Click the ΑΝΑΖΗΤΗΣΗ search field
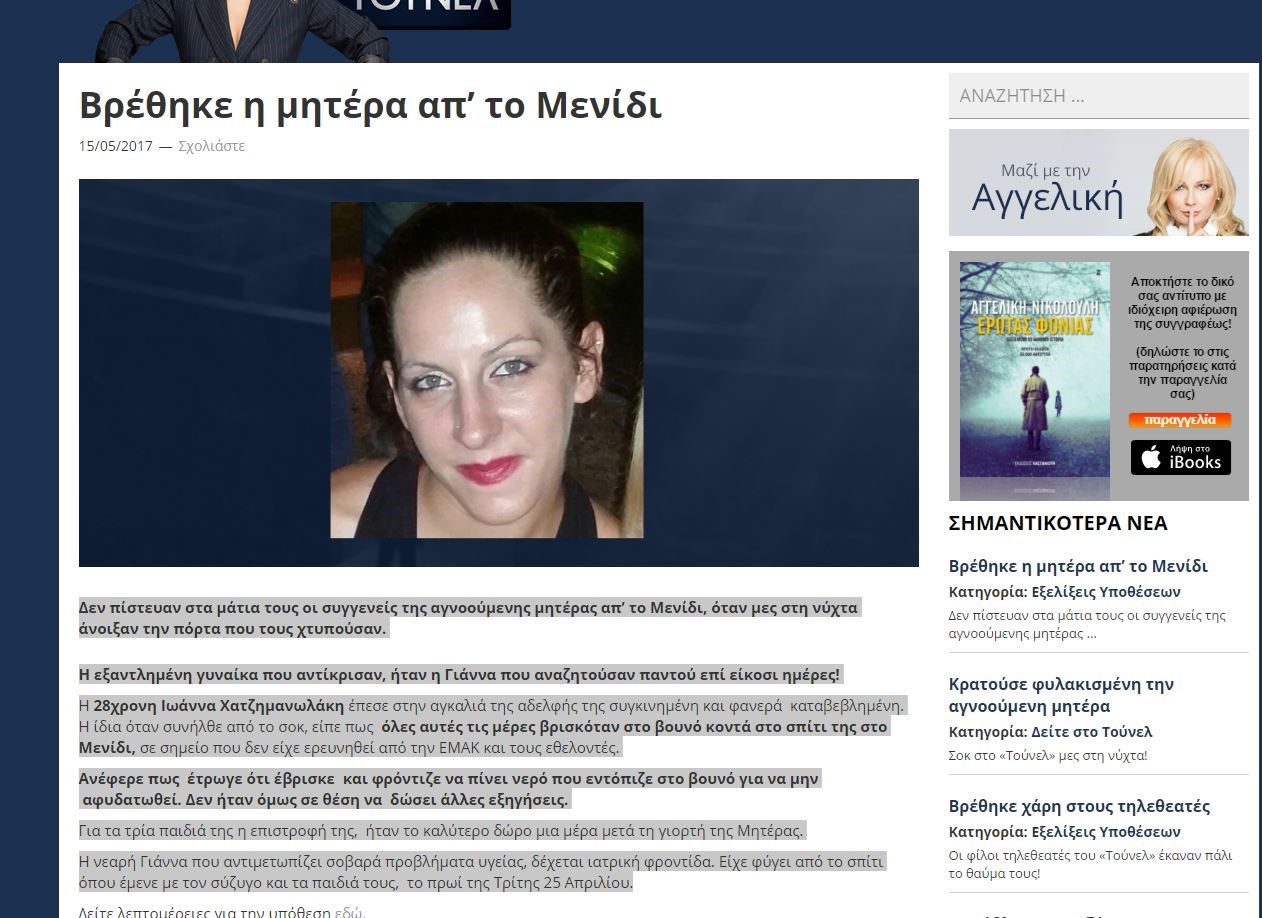This screenshot has height=918, width=1262. coord(1097,97)
